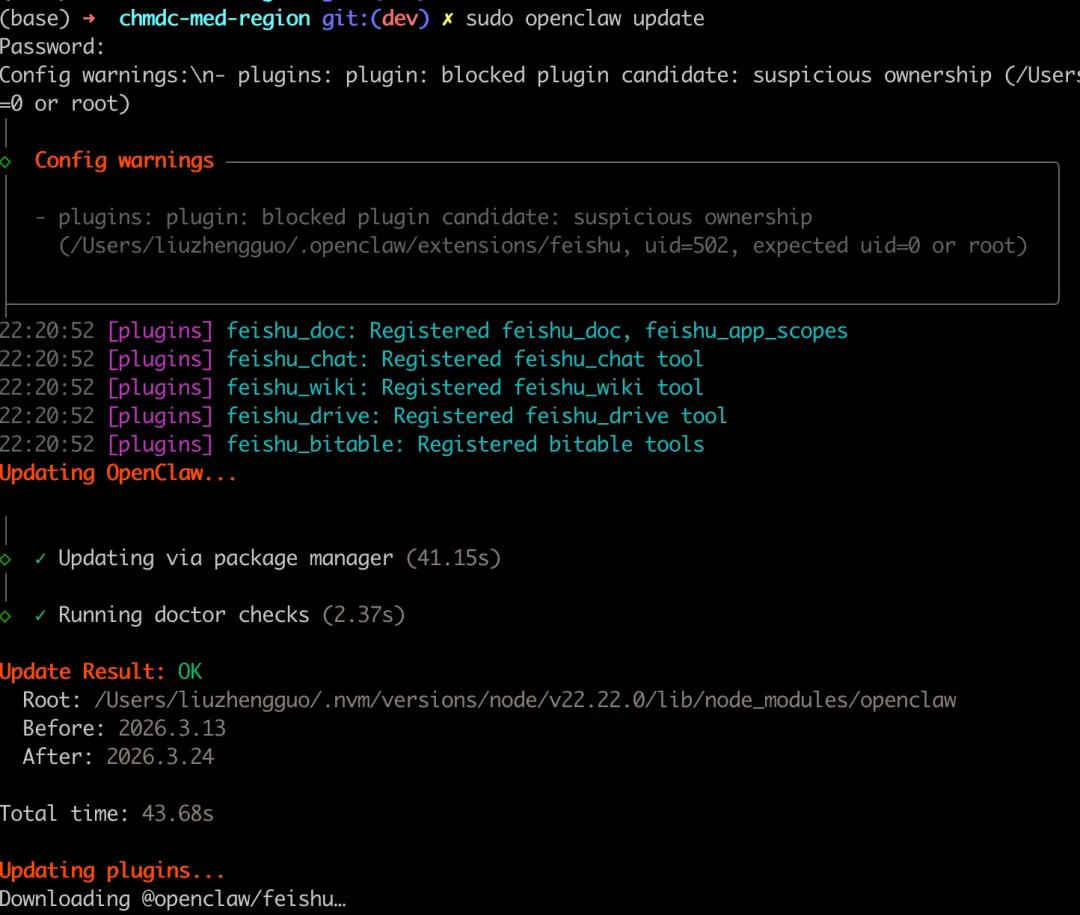Image resolution: width=1080 pixels, height=915 pixels.
Task: Click the green OK update result
Action: click(x=190, y=671)
